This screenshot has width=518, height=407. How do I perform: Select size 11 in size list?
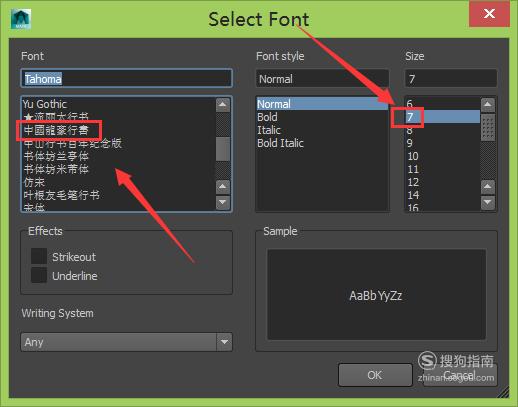442,169
